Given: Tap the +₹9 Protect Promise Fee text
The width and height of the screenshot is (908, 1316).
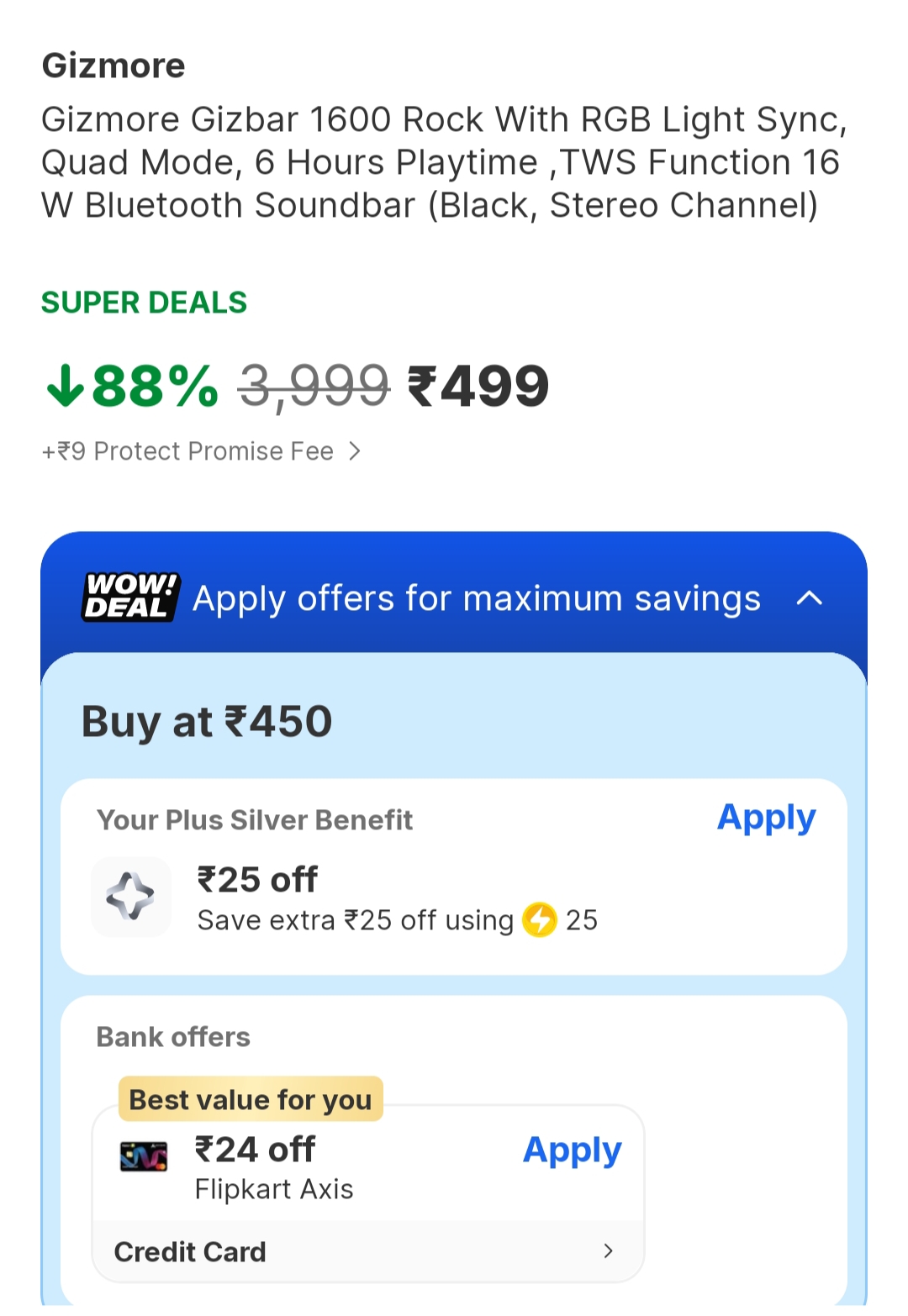Looking at the screenshot, I should pyautogui.click(x=187, y=452).
